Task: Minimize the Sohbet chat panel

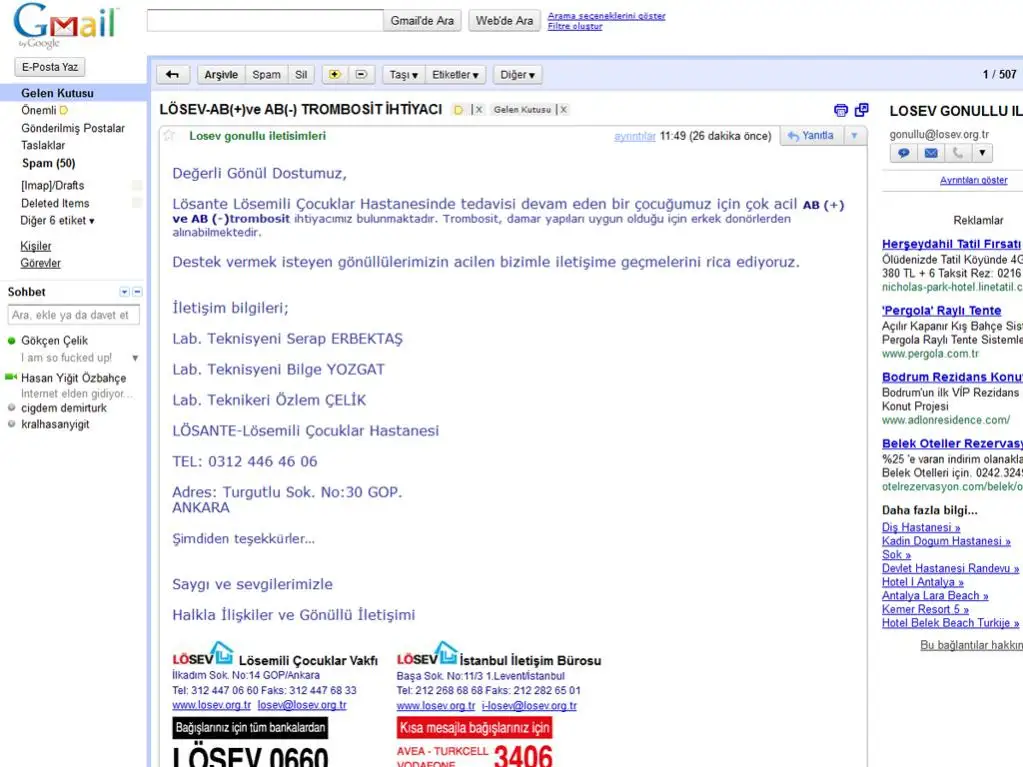Action: click(x=137, y=292)
